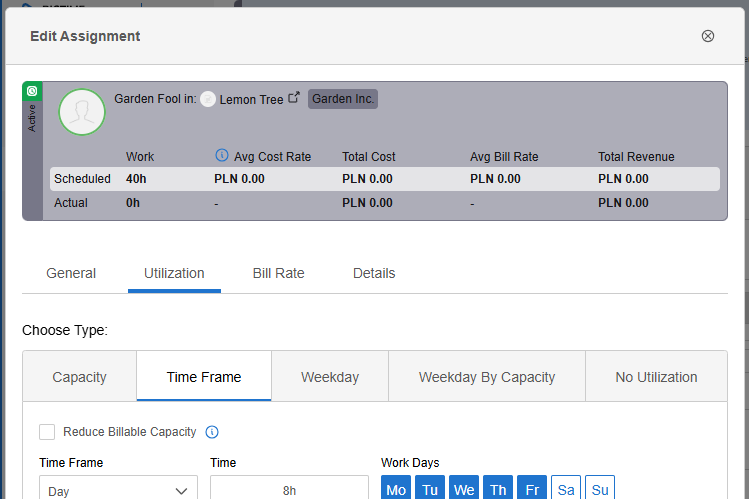Screen dimensions: 749x499
Task: Toggle Wednesday work day
Action: [464, 488]
